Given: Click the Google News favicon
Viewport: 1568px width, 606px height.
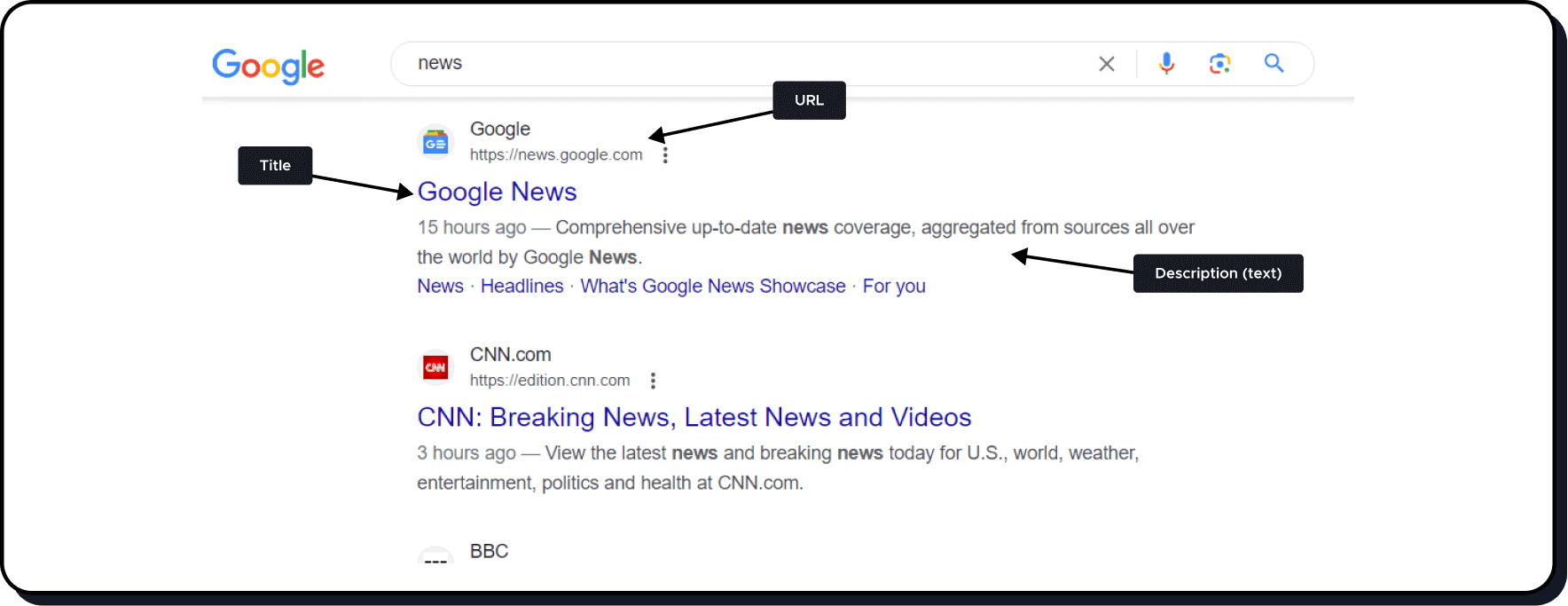Looking at the screenshot, I should (x=435, y=142).
